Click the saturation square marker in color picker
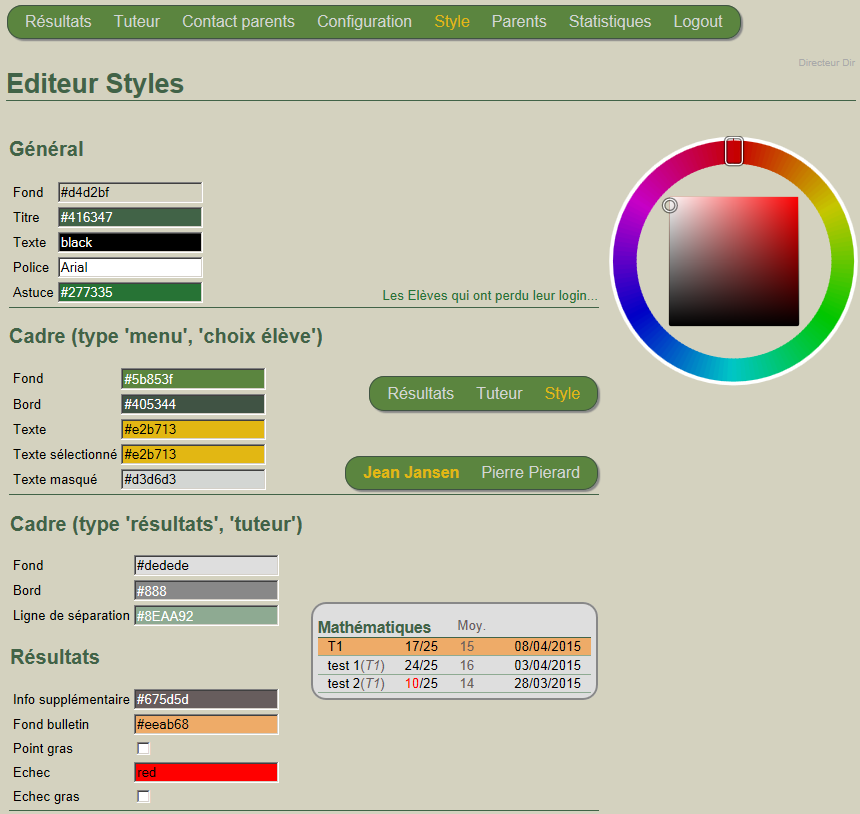Viewport: 860px width, 814px height. (x=670, y=205)
